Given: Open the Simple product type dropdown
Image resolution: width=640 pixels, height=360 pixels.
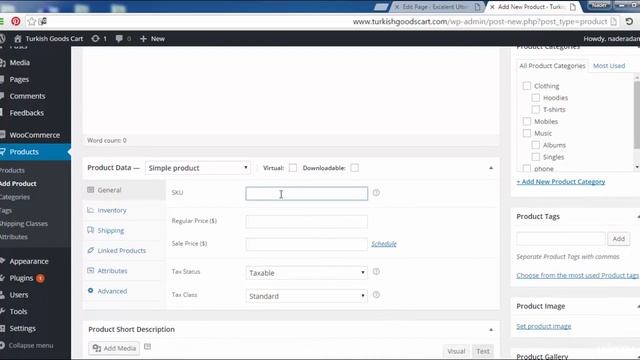Looking at the screenshot, I should (x=198, y=168).
